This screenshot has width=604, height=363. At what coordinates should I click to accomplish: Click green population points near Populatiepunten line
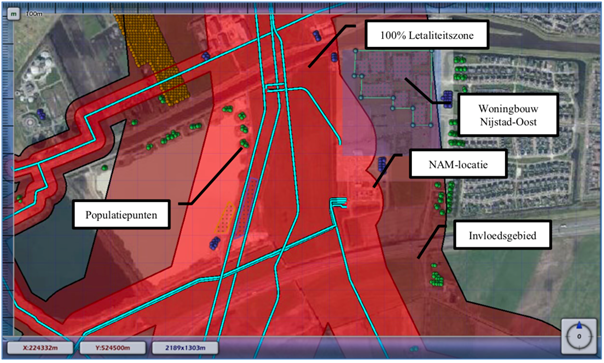point(245,144)
